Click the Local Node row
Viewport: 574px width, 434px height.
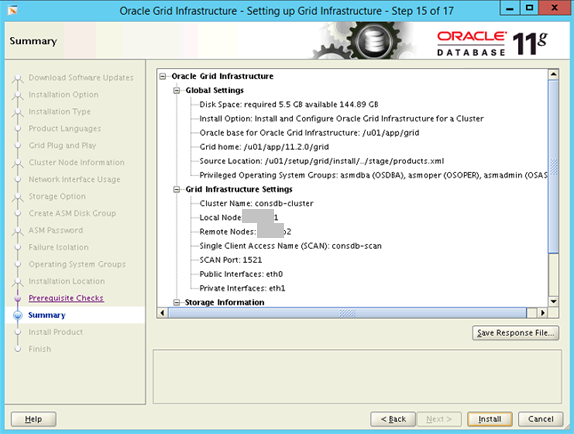(x=239, y=217)
